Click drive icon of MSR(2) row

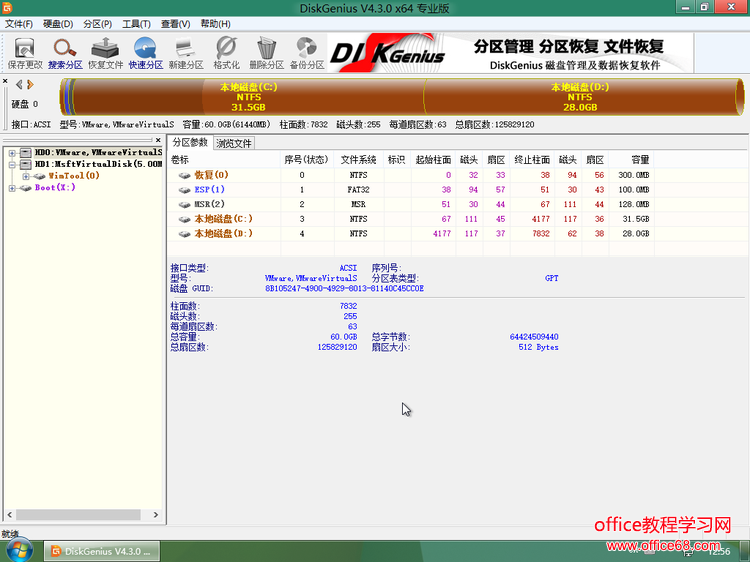pyautogui.click(x=184, y=205)
